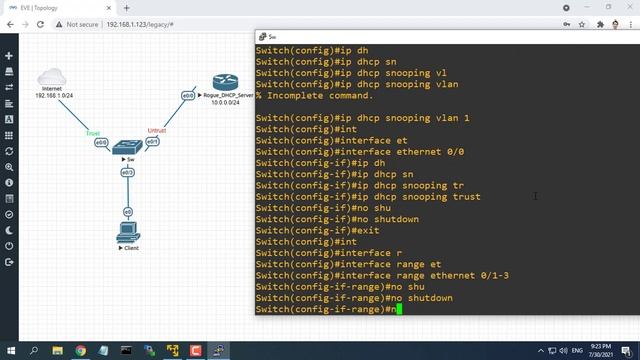Click the address bar URL 192.168.1.123/legacy
This screenshot has height=360, width=640.
(x=140, y=24)
